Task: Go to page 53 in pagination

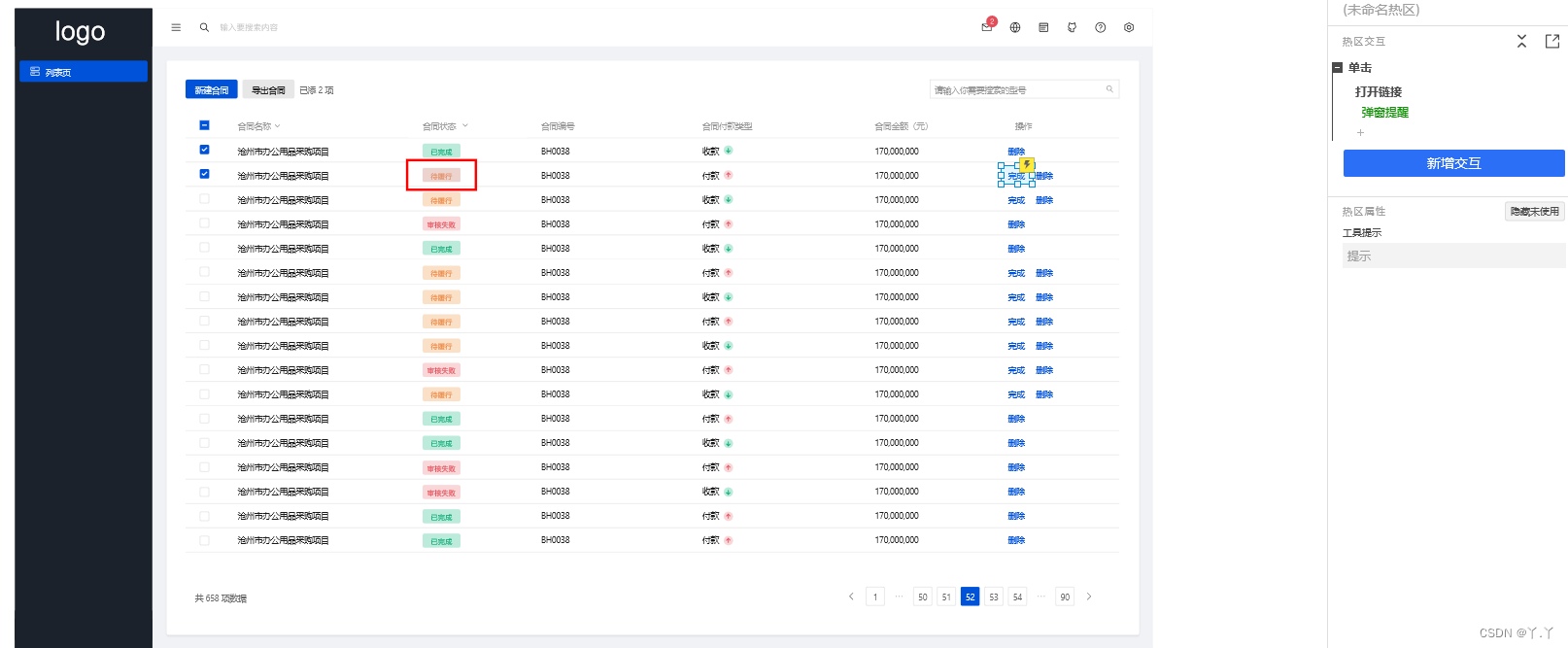Action: 994,597
